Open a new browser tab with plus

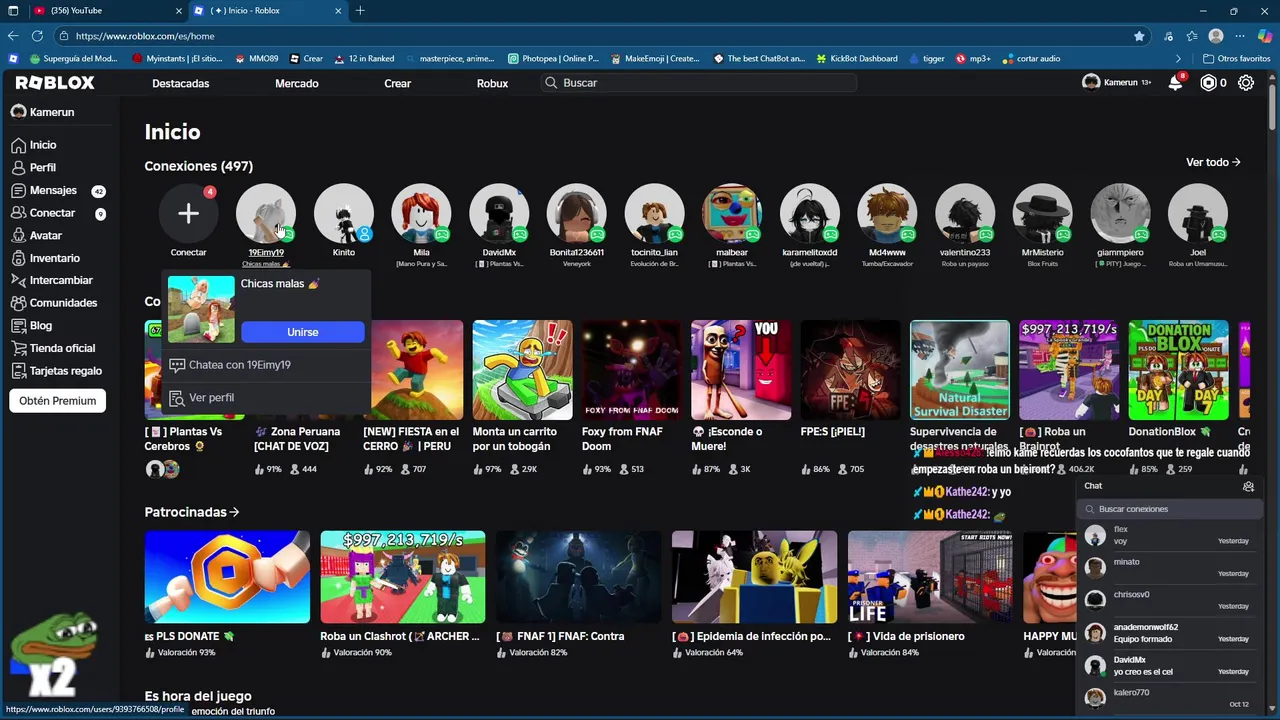pos(360,11)
